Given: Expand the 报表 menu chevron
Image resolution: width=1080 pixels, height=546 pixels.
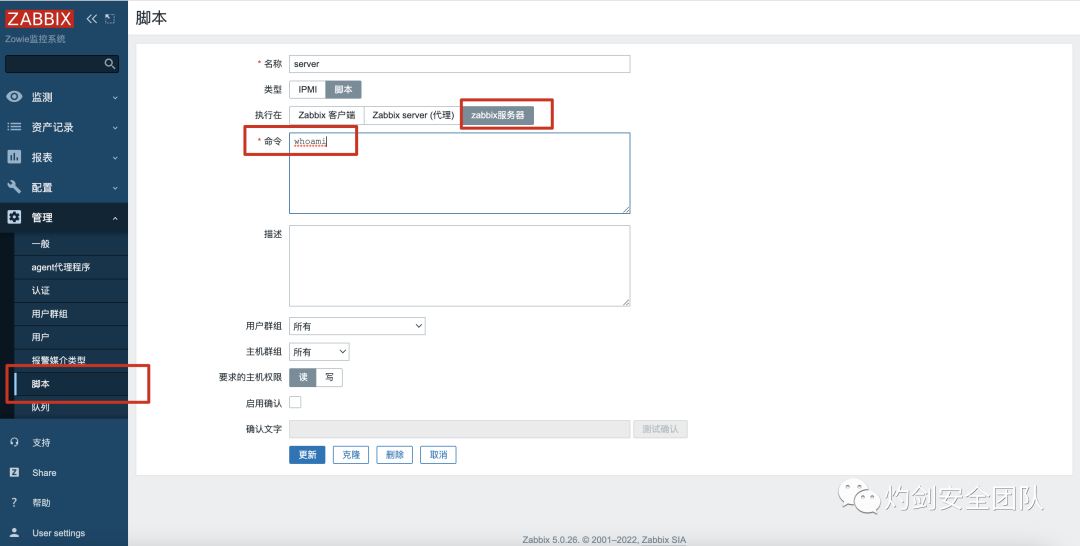Looking at the screenshot, I should coord(115,158).
